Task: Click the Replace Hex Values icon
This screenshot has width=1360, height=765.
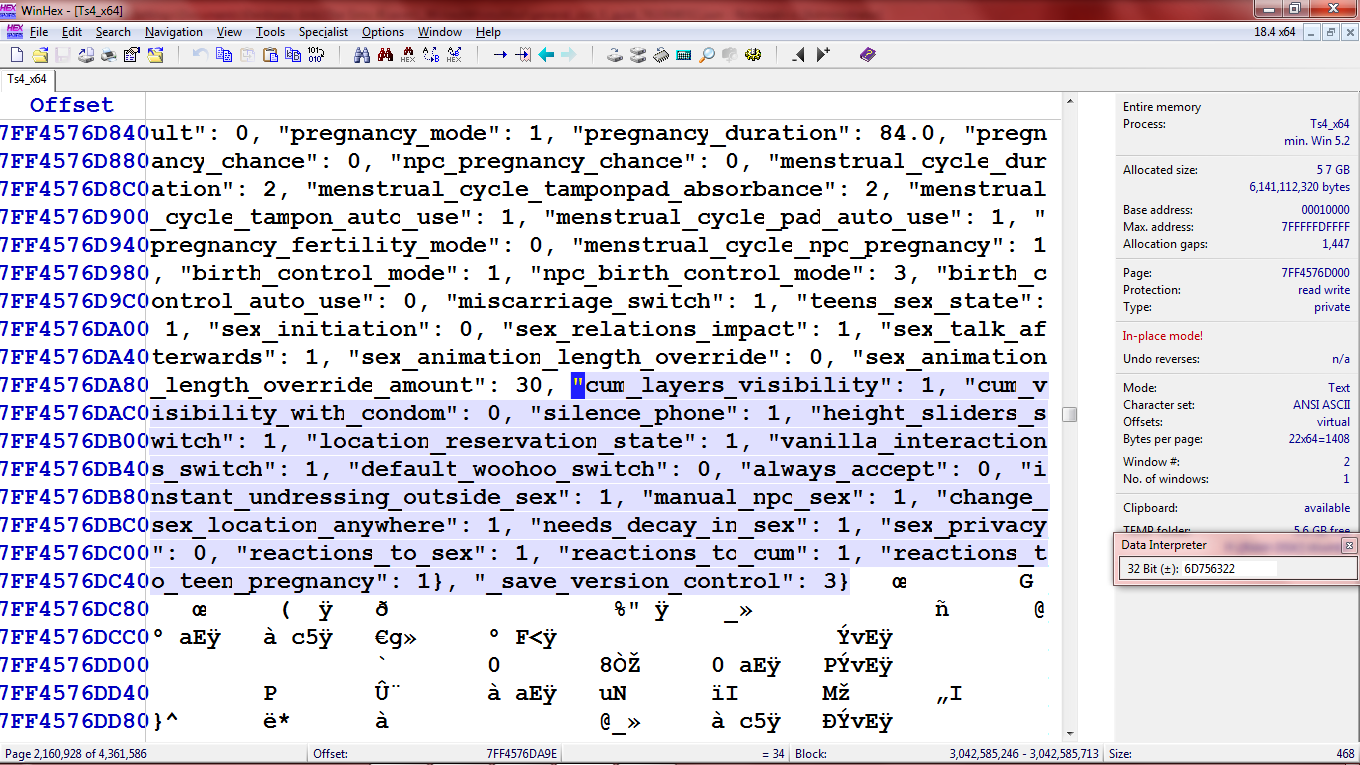Action: click(454, 55)
